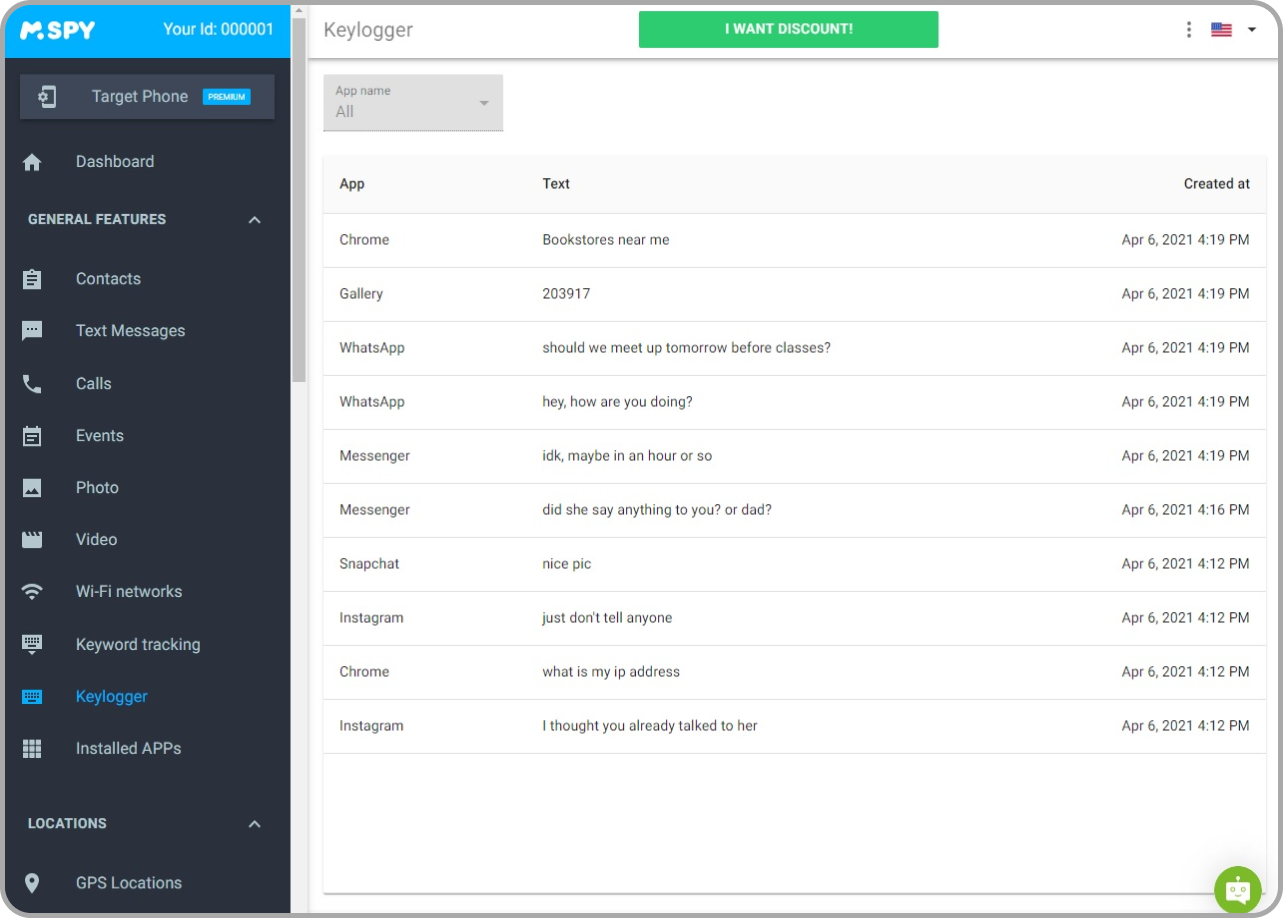1283x918 pixels.
Task: Click the Contacts clipboard icon
Action: click(32, 279)
